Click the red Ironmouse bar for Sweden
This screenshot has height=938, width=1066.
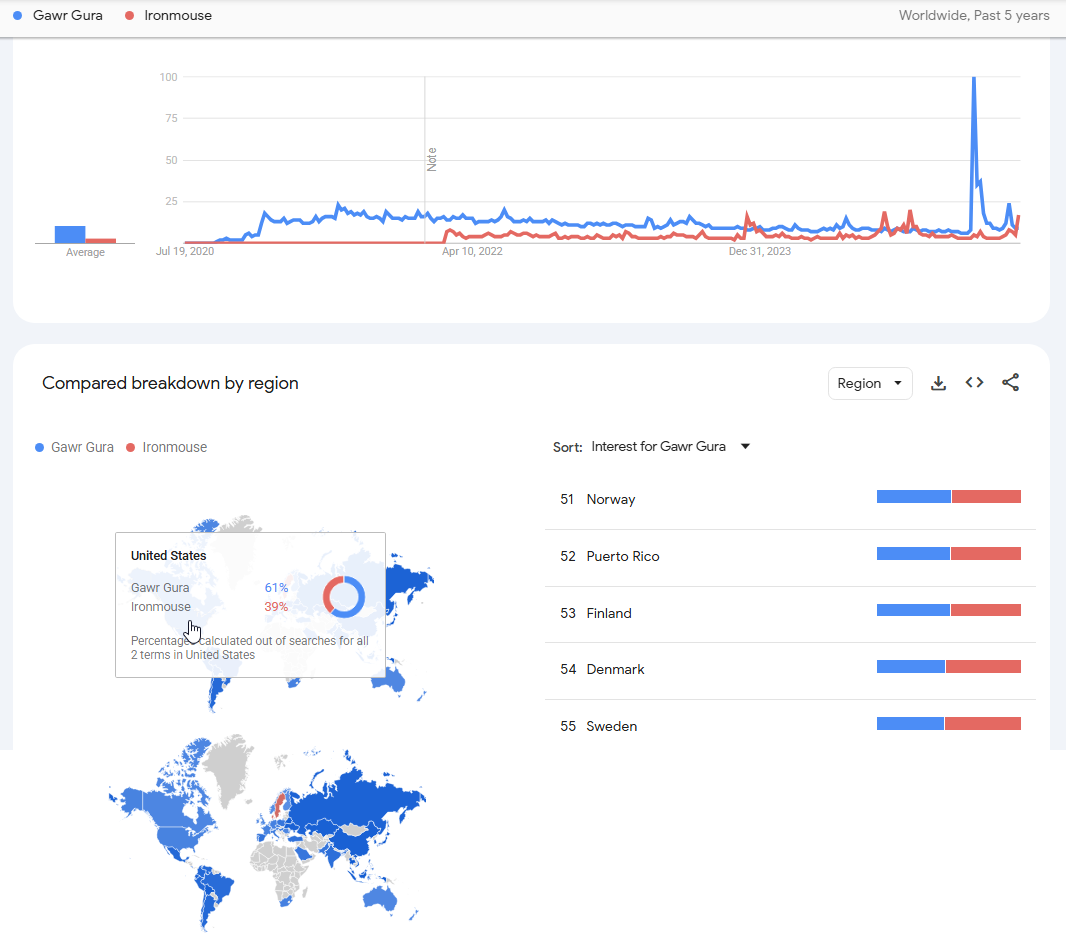983,724
